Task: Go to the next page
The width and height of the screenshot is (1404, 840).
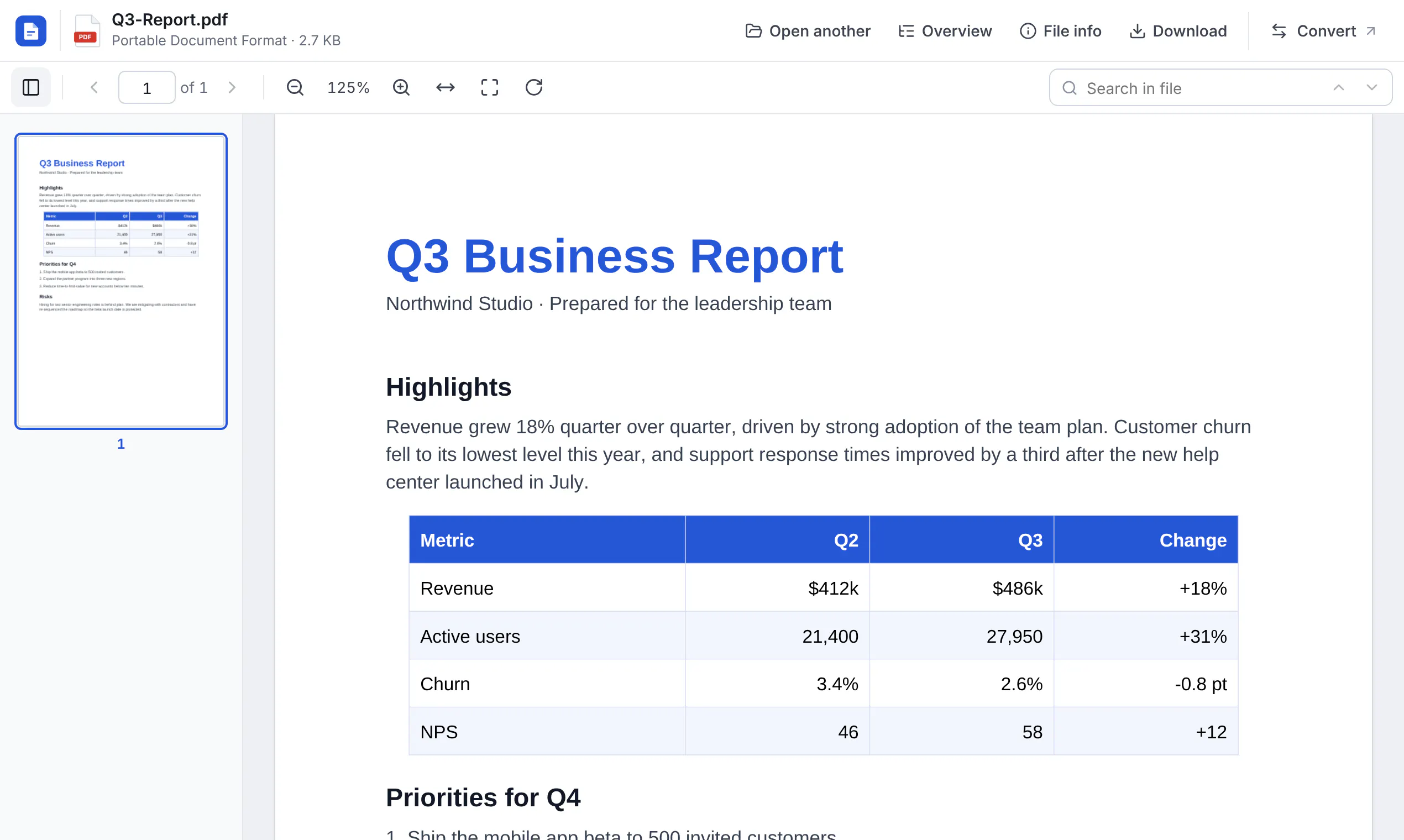Action: (232, 87)
